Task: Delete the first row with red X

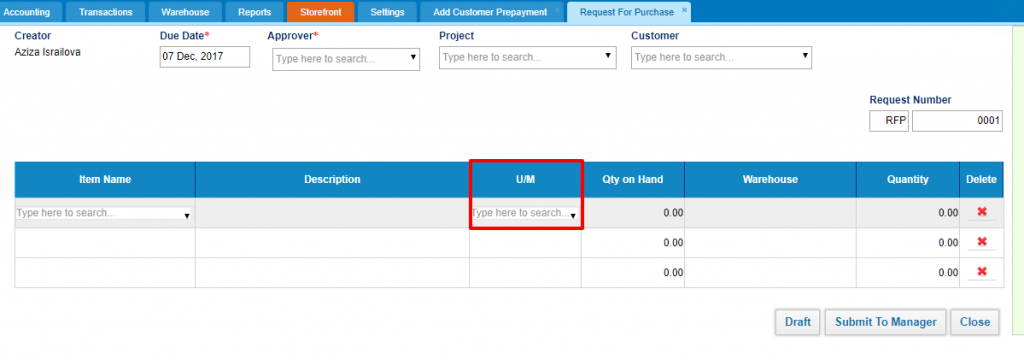Action: click(x=982, y=212)
